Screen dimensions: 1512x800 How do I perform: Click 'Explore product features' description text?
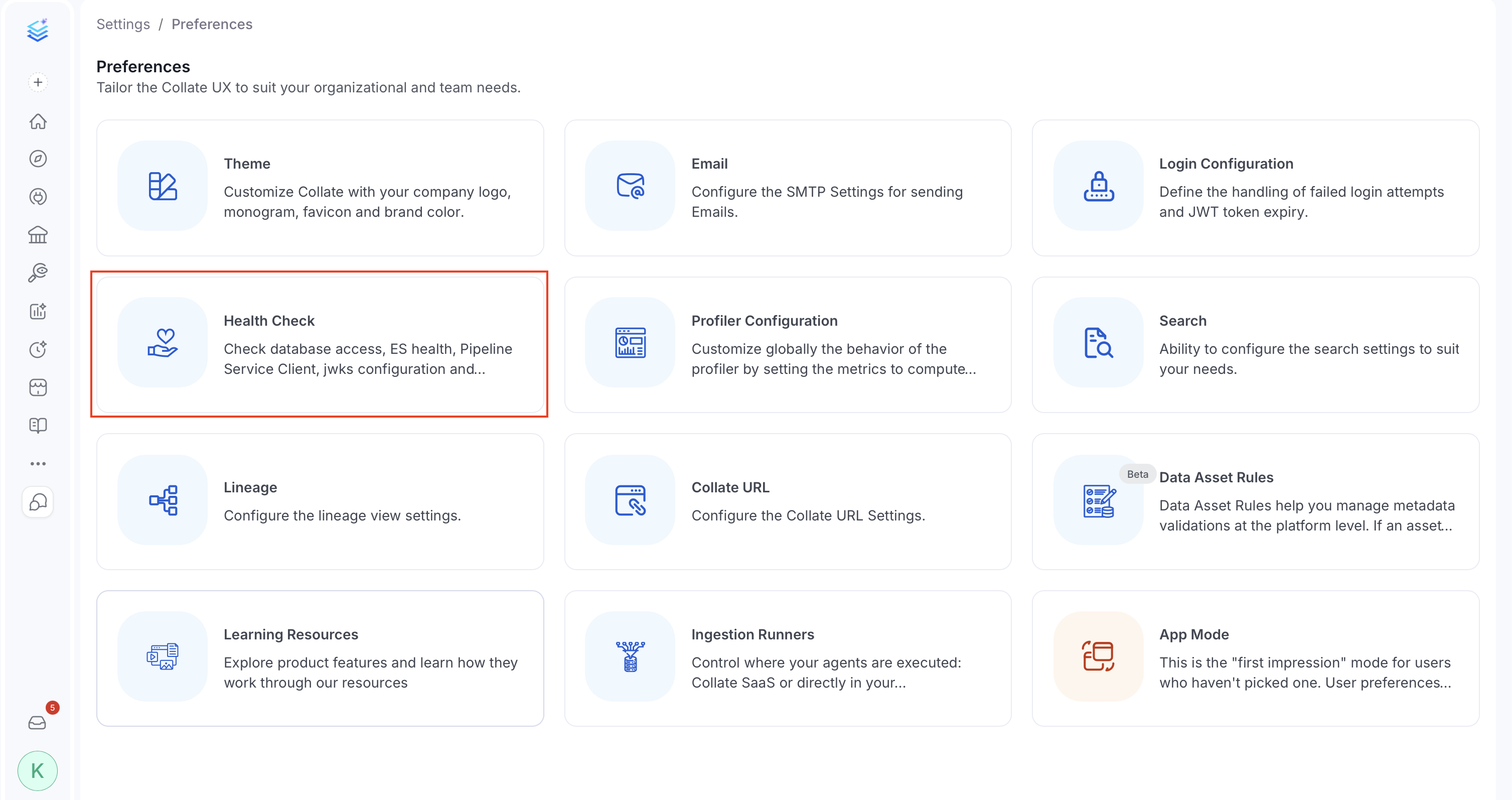pyautogui.click(x=370, y=673)
